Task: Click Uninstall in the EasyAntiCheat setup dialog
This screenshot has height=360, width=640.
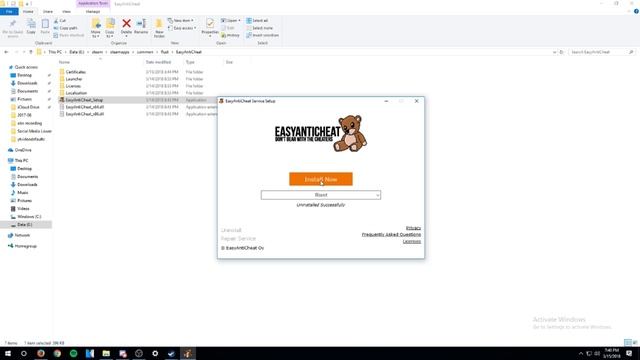Action: 231,230
